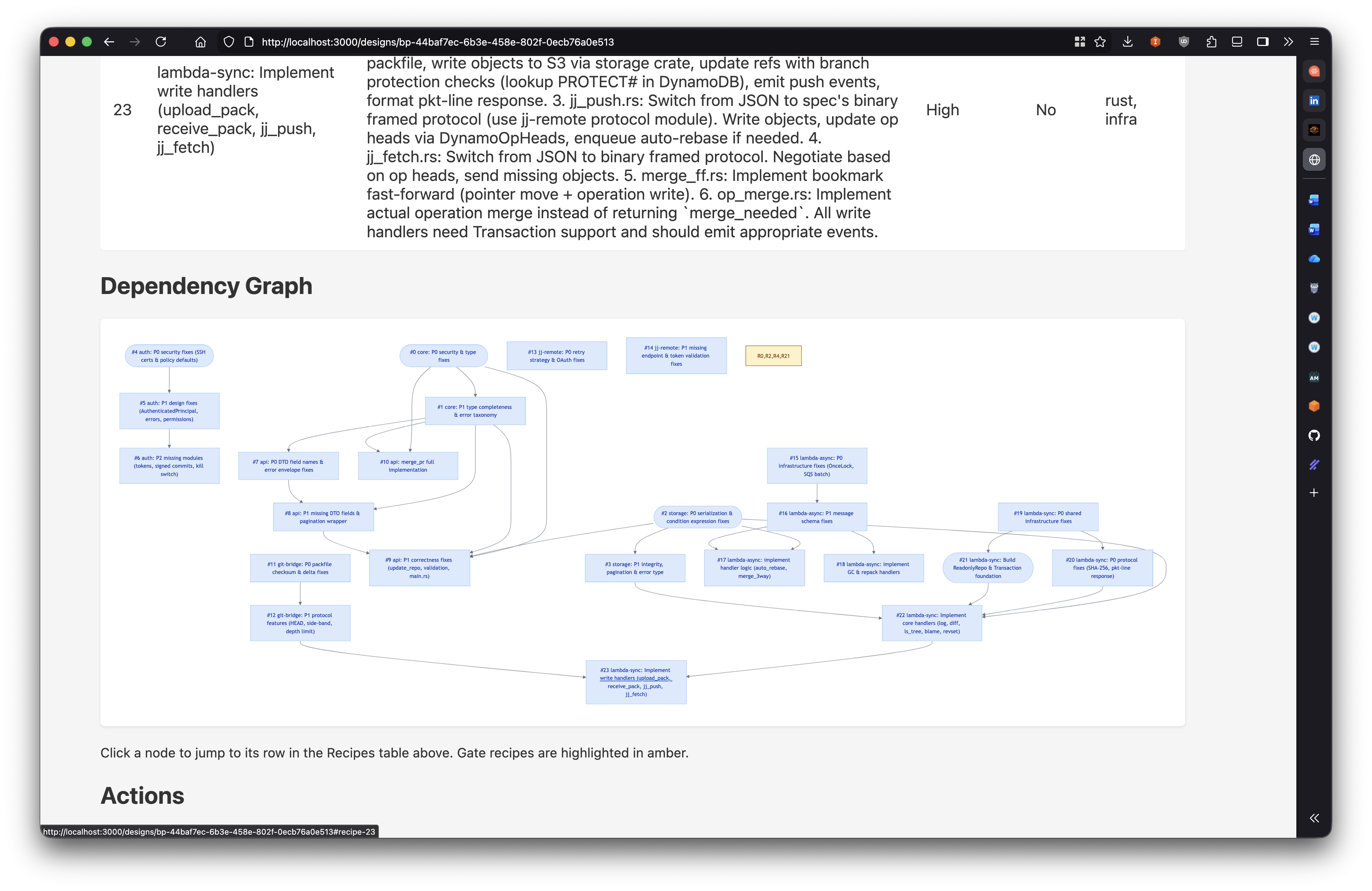This screenshot has height=891, width=1372.
Task: Select the globe web panel sidebar icon
Action: [1314, 160]
